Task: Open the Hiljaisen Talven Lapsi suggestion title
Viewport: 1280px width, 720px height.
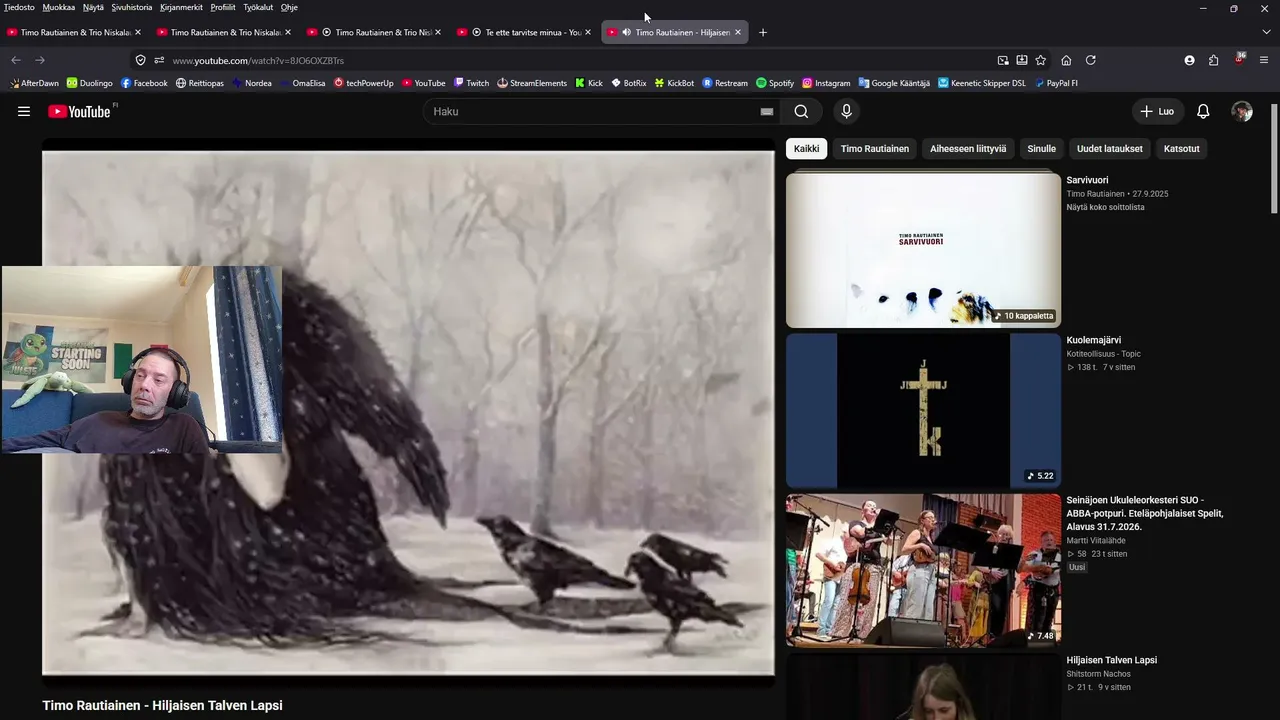Action: click(1111, 660)
